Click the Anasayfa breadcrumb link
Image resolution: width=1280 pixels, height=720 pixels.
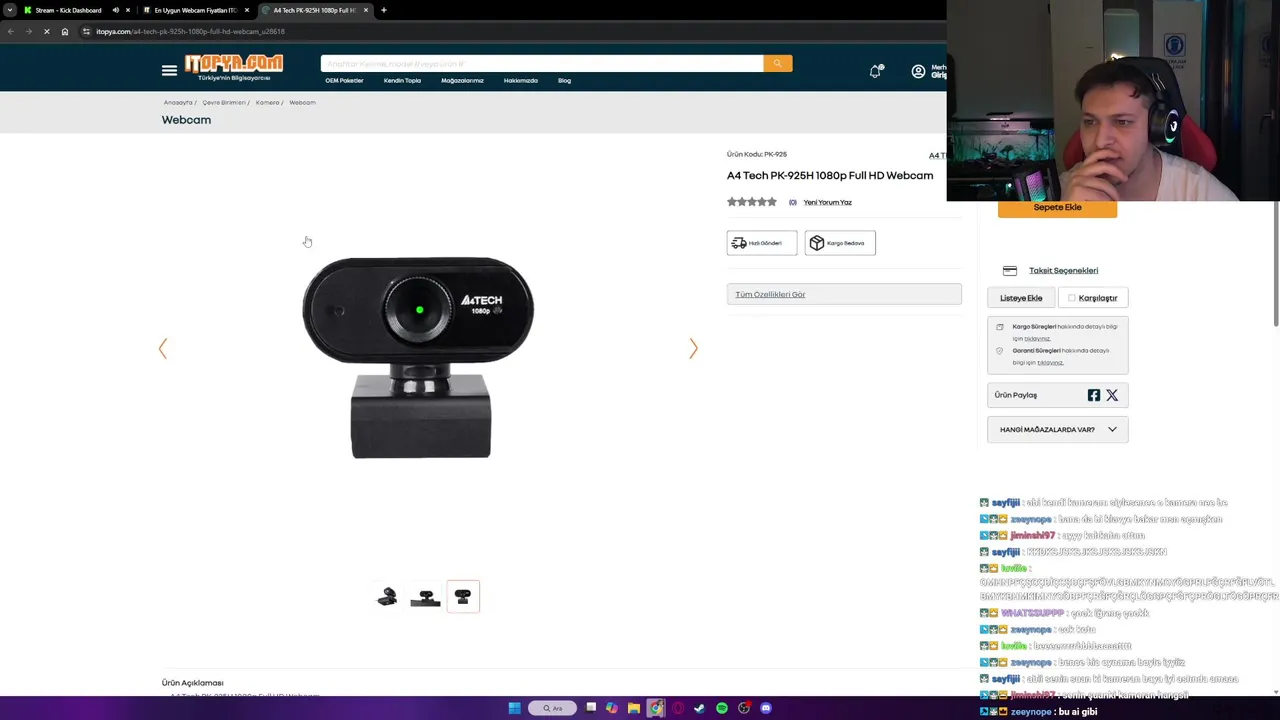(178, 103)
